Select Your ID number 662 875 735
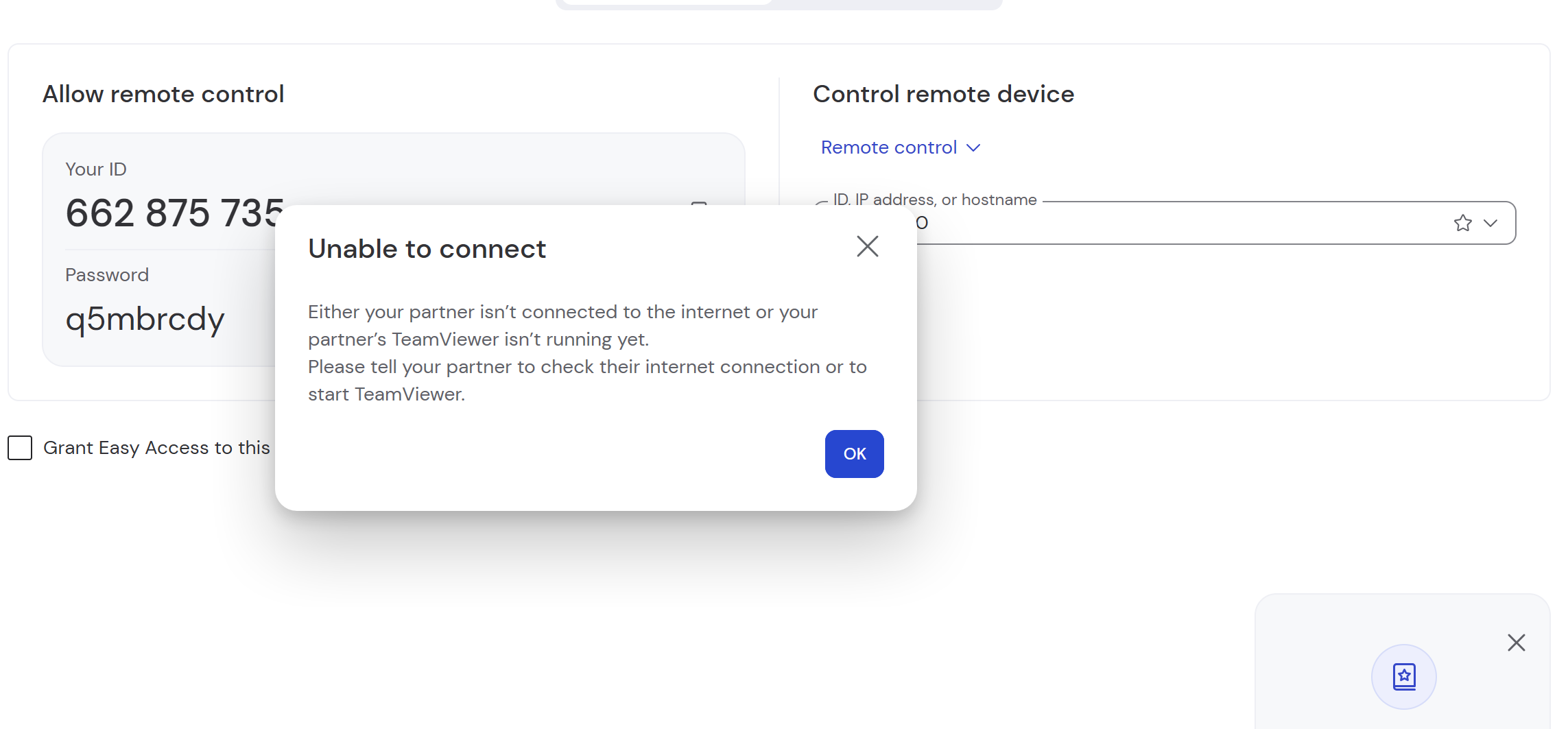 coord(174,213)
